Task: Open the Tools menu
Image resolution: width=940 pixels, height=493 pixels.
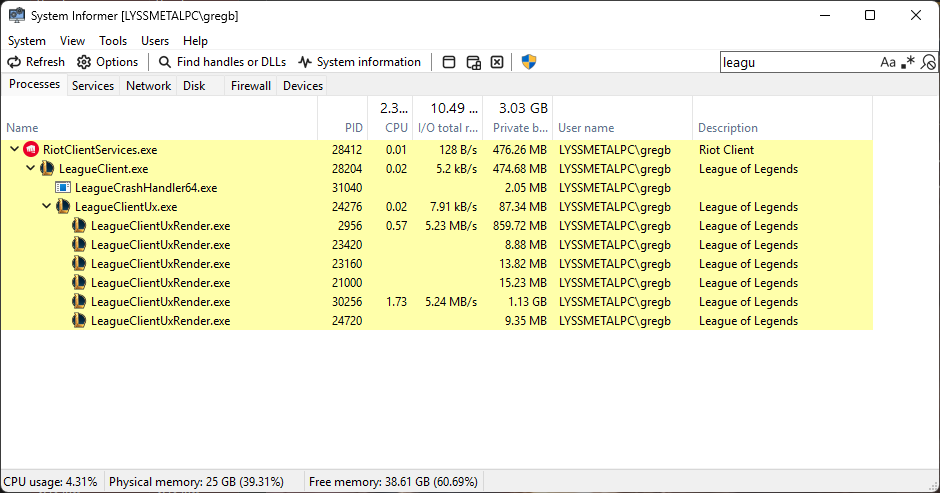Action: 113,41
